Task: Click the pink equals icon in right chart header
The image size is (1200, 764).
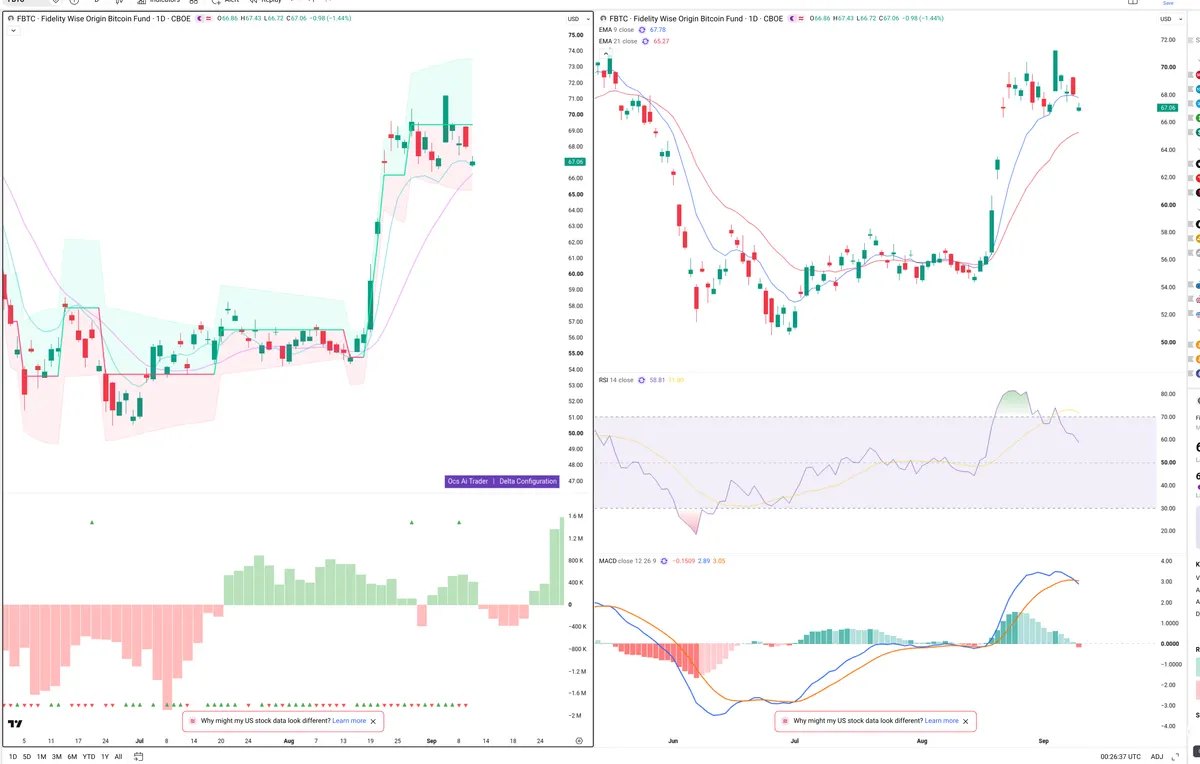Action: pyautogui.click(x=801, y=19)
